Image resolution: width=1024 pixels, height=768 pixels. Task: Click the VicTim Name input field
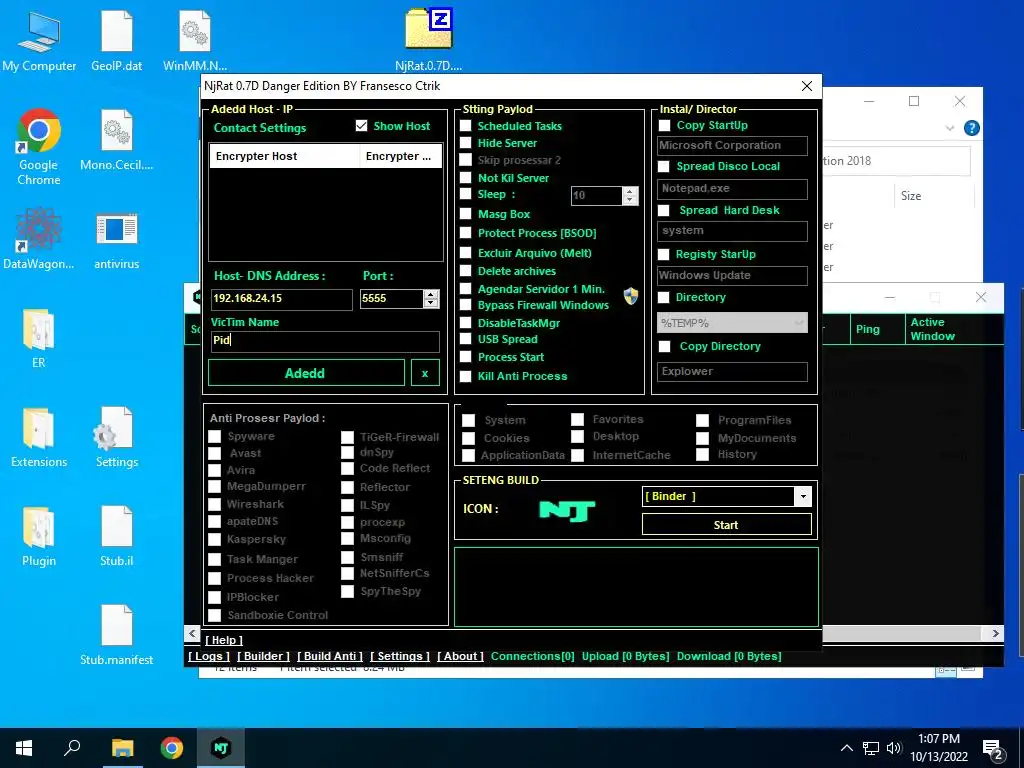[x=325, y=340]
